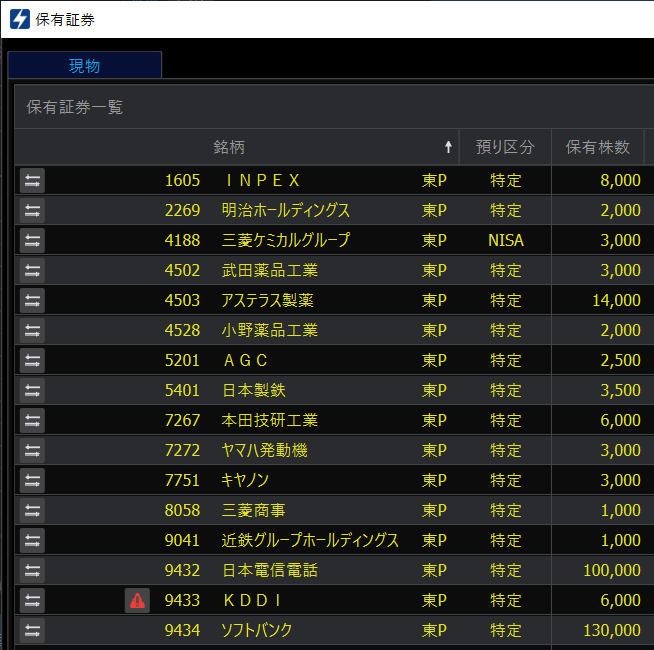Click the 保有証券一覧 panel heading
The height and width of the screenshot is (650, 654).
point(75,107)
